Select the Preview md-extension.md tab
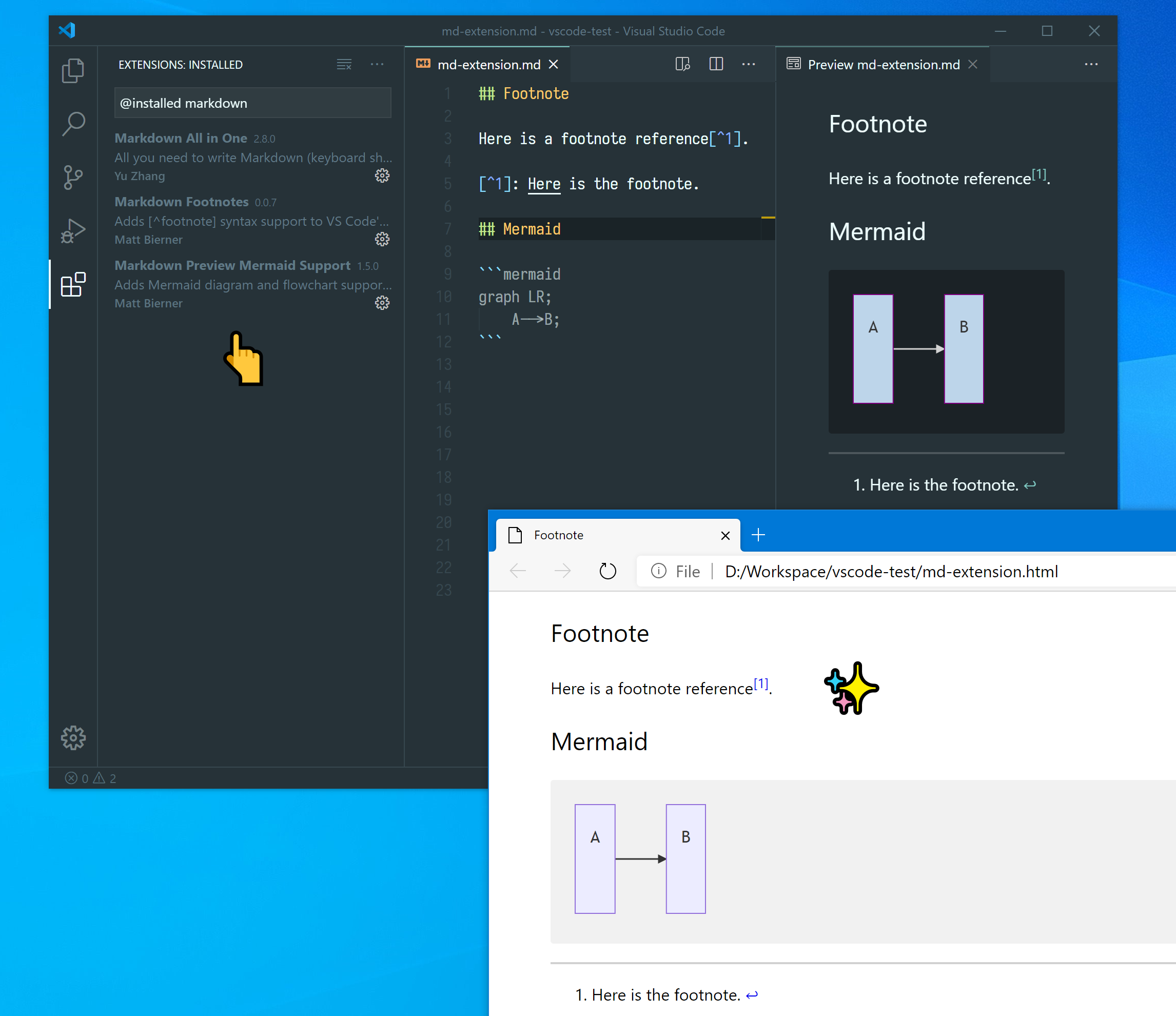The width and height of the screenshot is (1176, 1016). pos(883,65)
